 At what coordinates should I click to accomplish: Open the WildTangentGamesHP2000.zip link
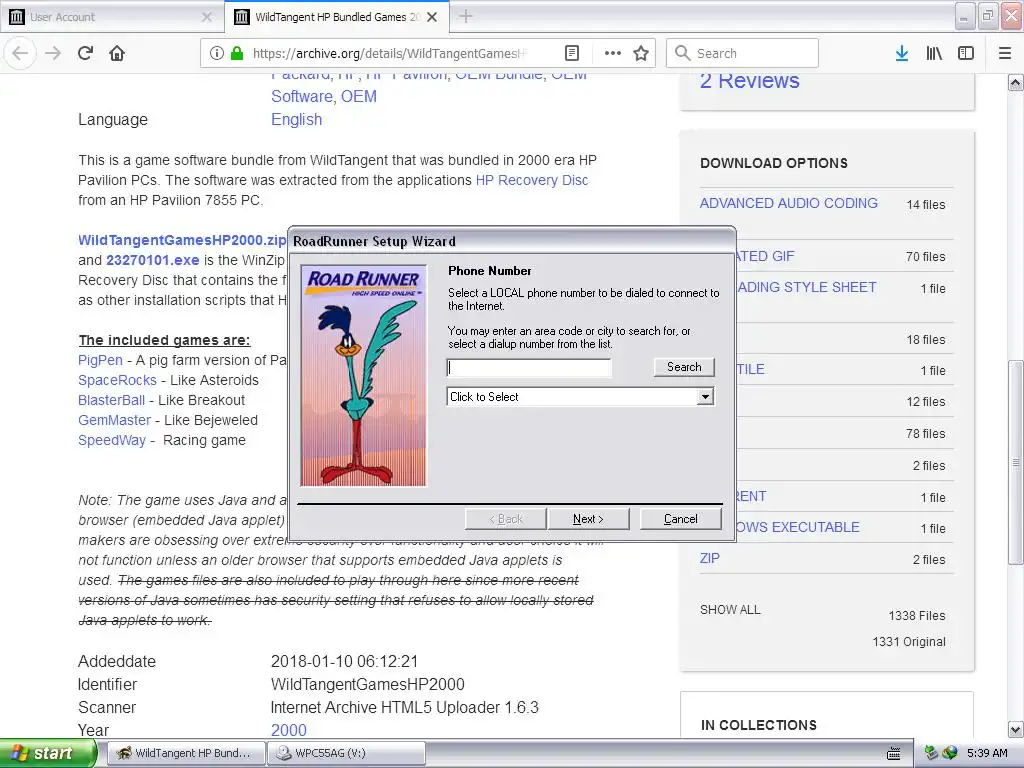pyautogui.click(x=182, y=240)
